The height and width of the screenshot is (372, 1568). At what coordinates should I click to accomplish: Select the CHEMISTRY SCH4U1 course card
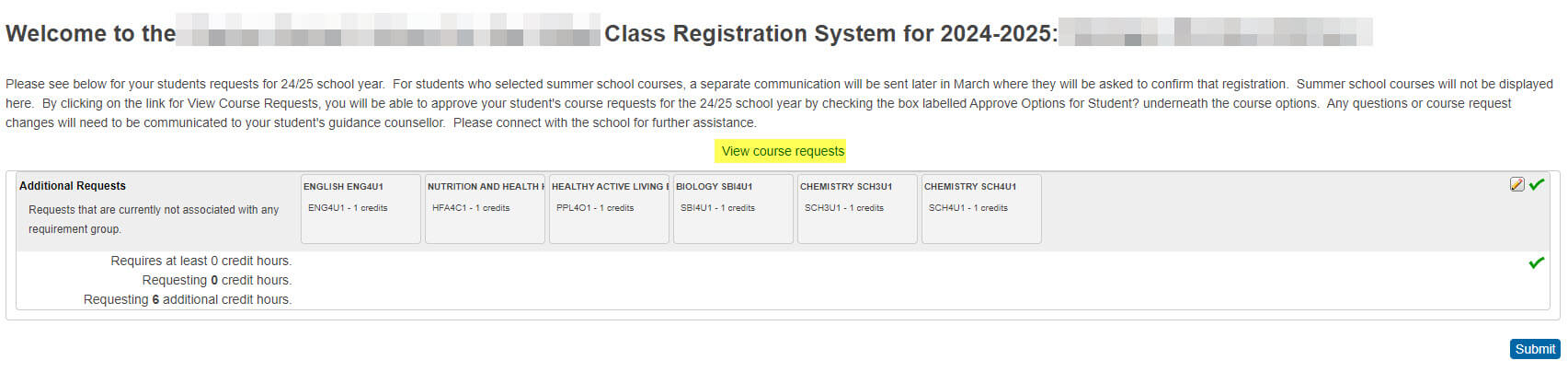pos(981,209)
